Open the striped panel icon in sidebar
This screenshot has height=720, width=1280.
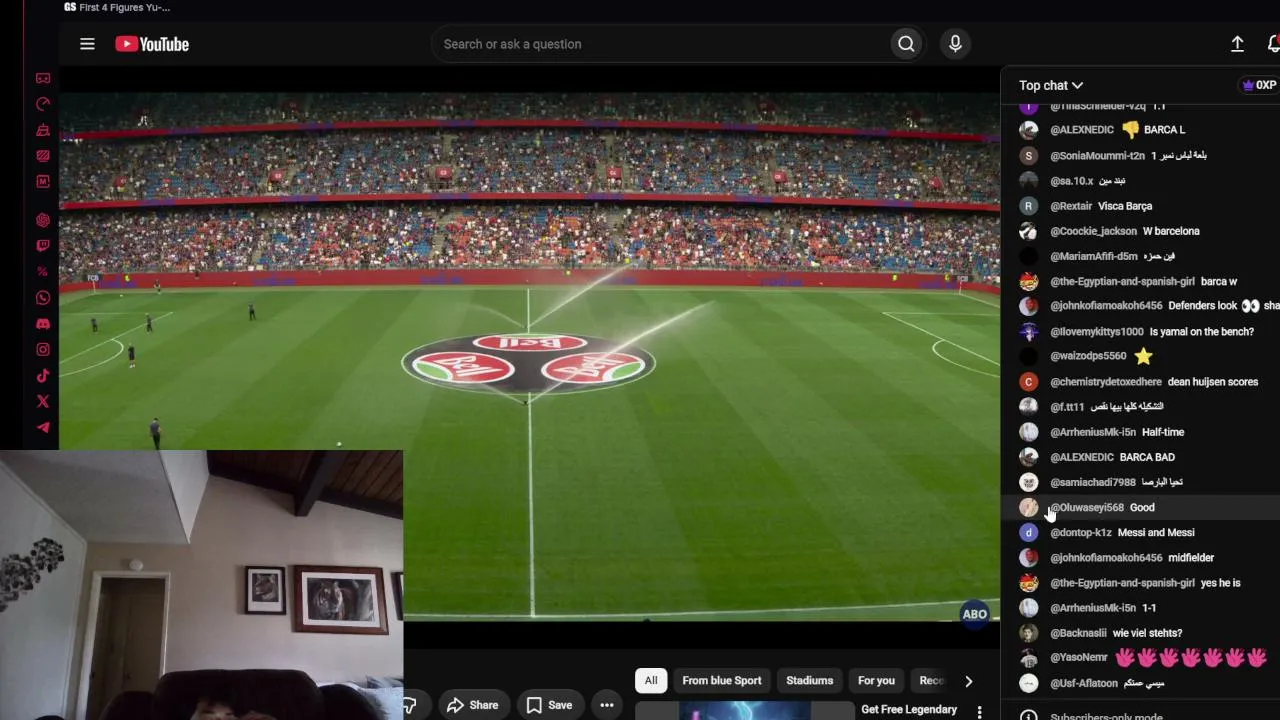tap(43, 156)
